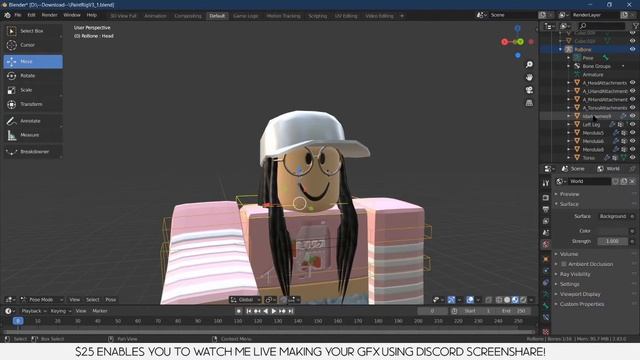The image size is (640, 360).
Task: Switch to the Scripting workspace tab
Action: tap(318, 16)
